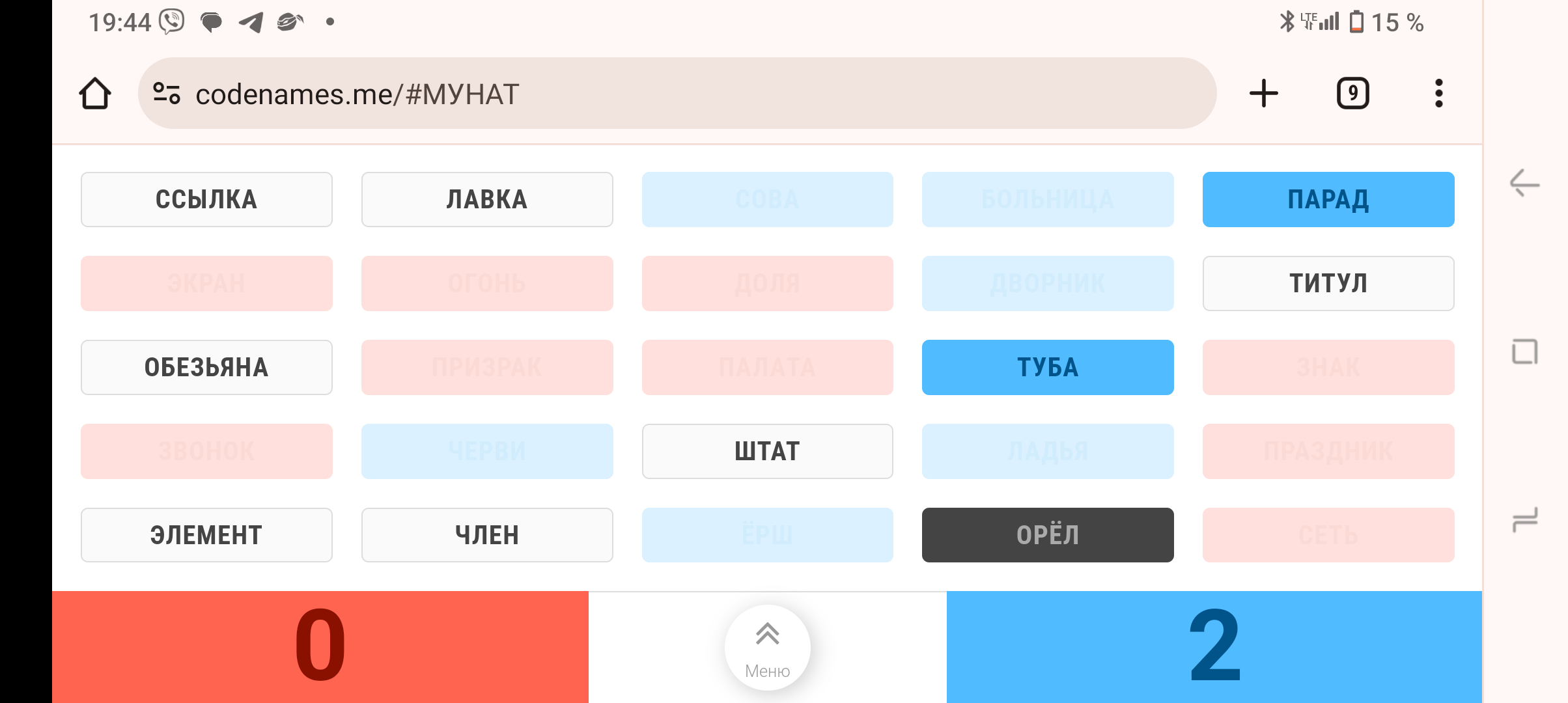The width and height of the screenshot is (1568, 703).
Task: Tap the ШТАТ word card
Action: coord(767,451)
